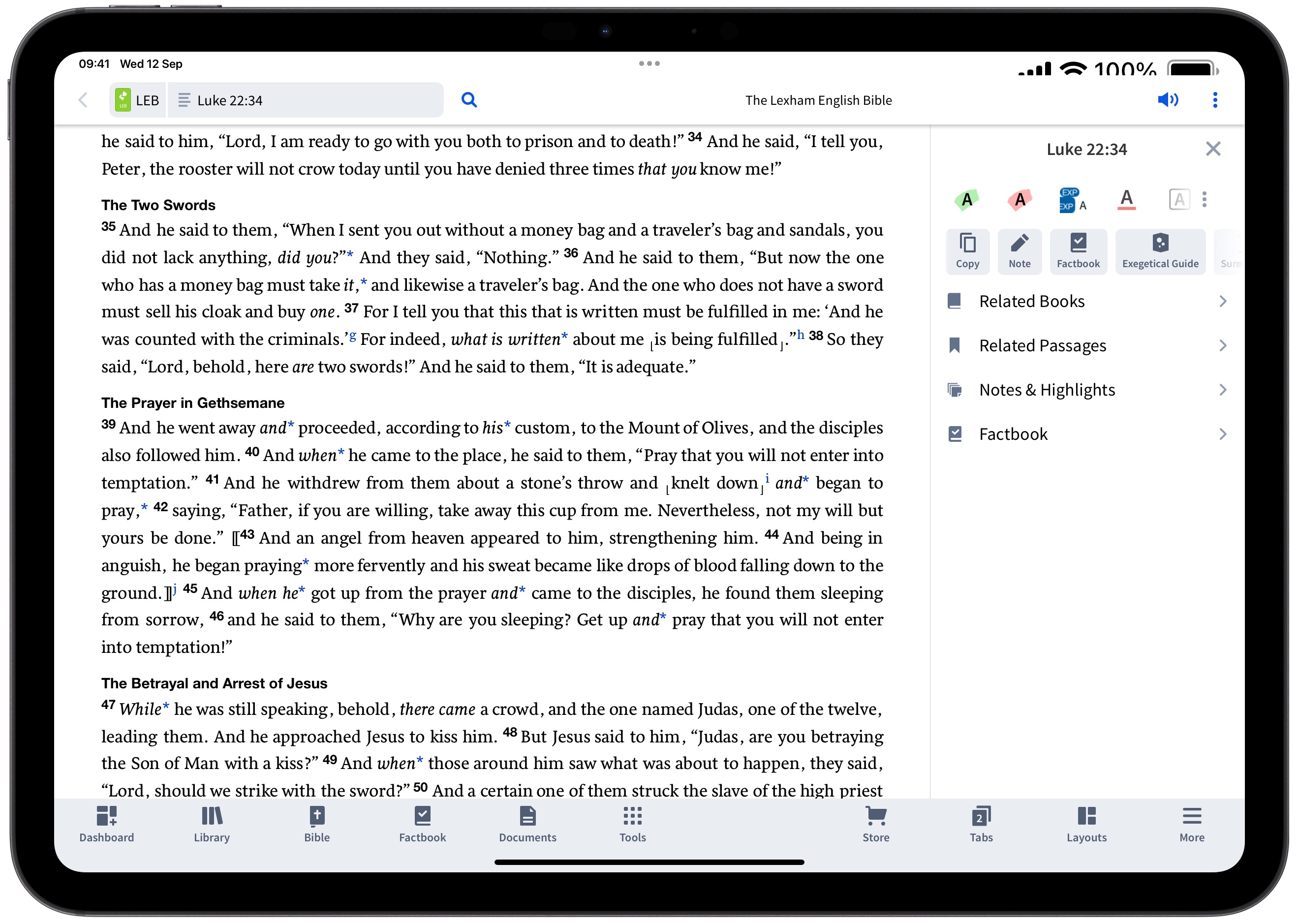Open the blue three-dot resource menu
The height and width of the screenshot is (924, 1299).
(x=1215, y=100)
